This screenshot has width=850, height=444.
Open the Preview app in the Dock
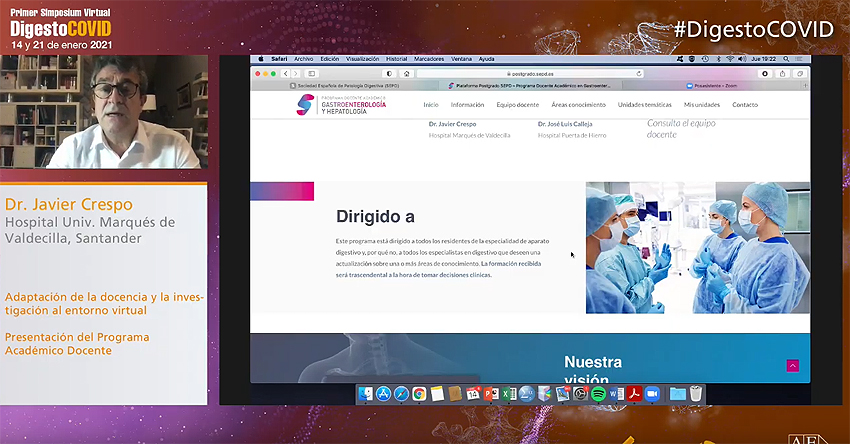pyautogui.click(x=563, y=394)
